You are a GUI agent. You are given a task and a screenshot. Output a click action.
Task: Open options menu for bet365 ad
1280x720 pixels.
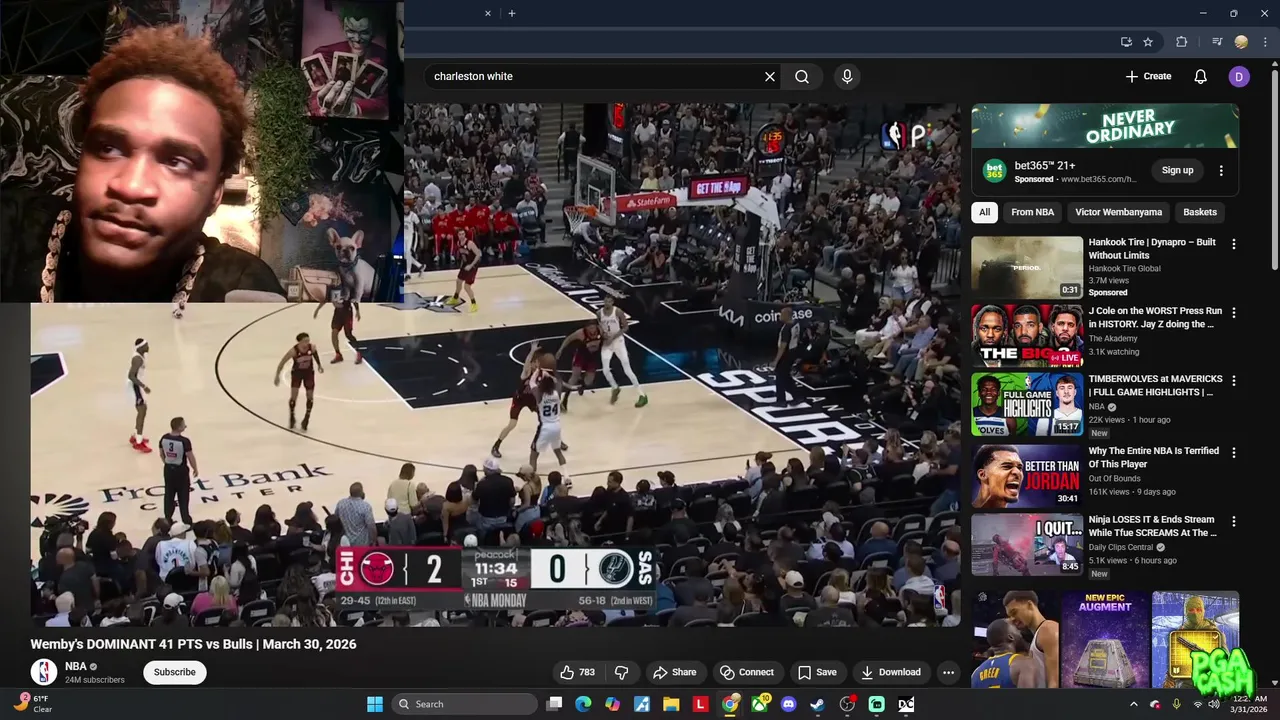pyautogui.click(x=1221, y=171)
